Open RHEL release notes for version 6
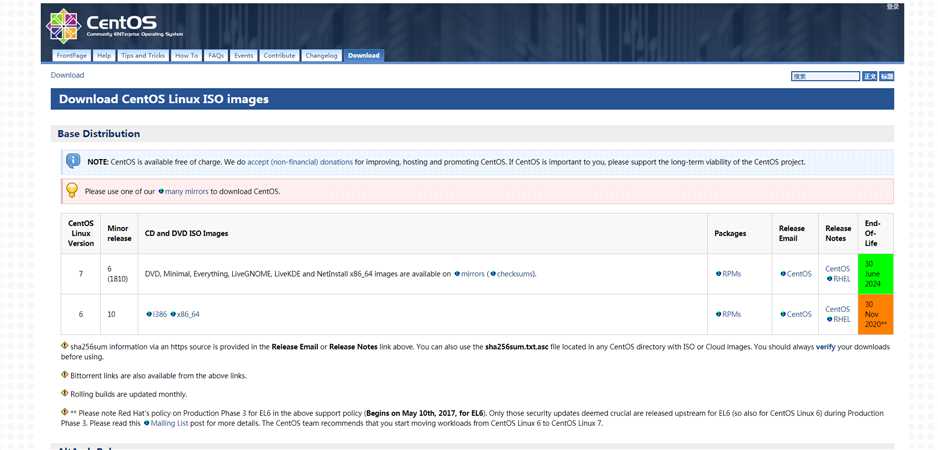938x450 pixels. [x=842, y=320]
